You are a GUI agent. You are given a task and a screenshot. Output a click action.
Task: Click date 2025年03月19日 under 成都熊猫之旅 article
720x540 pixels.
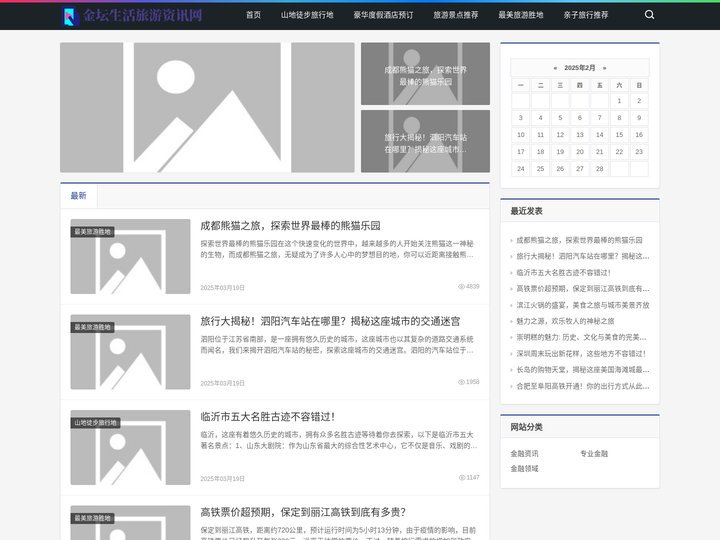(x=222, y=288)
